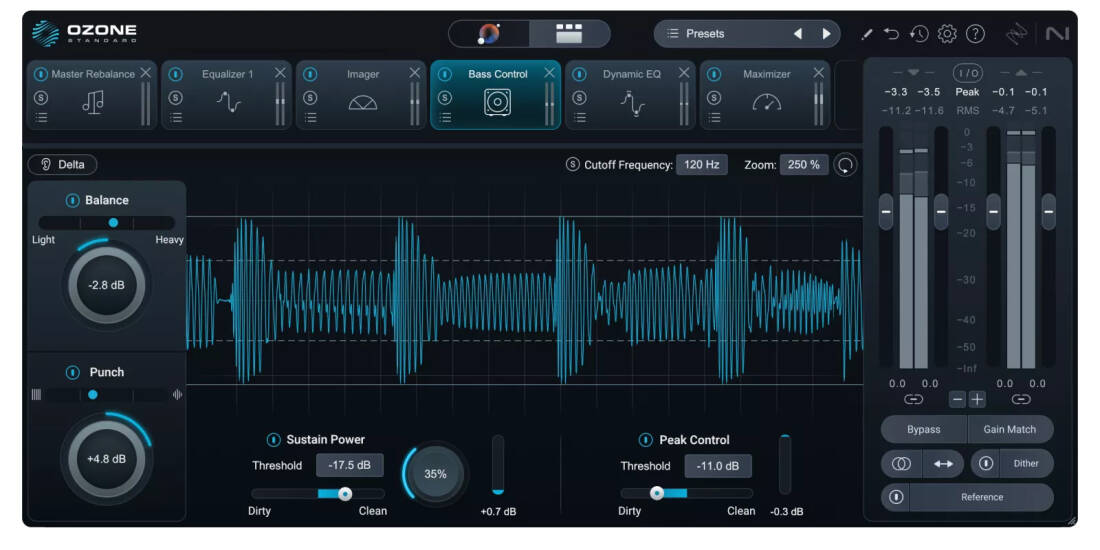Click the Balance Light-Heavy slider handle

[x=113, y=222]
